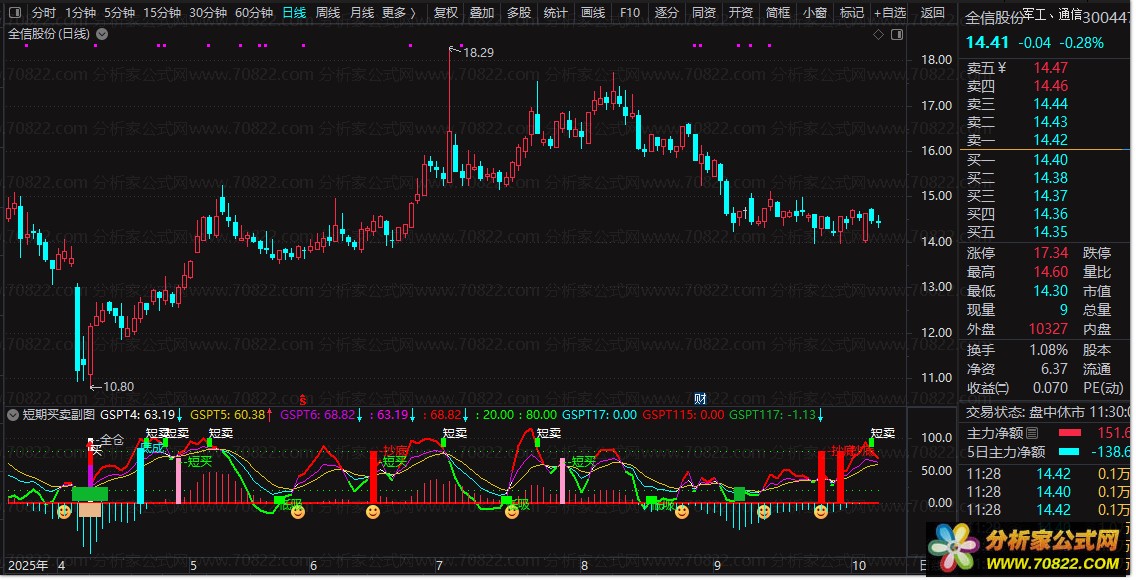Screen dimensions: 1136x580
Task: Open the 分析家公式网 www.70822.com logo link
Action: 1026,549
